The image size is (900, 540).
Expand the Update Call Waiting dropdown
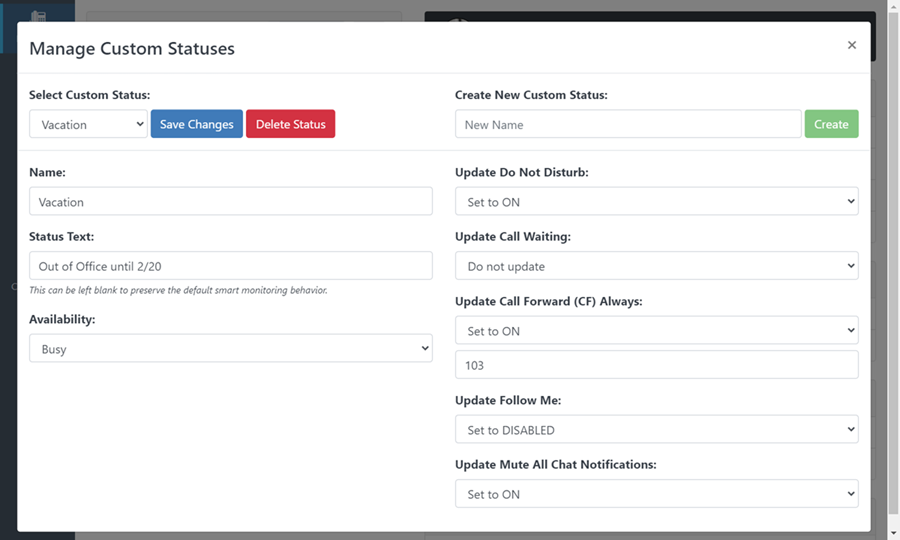click(656, 266)
